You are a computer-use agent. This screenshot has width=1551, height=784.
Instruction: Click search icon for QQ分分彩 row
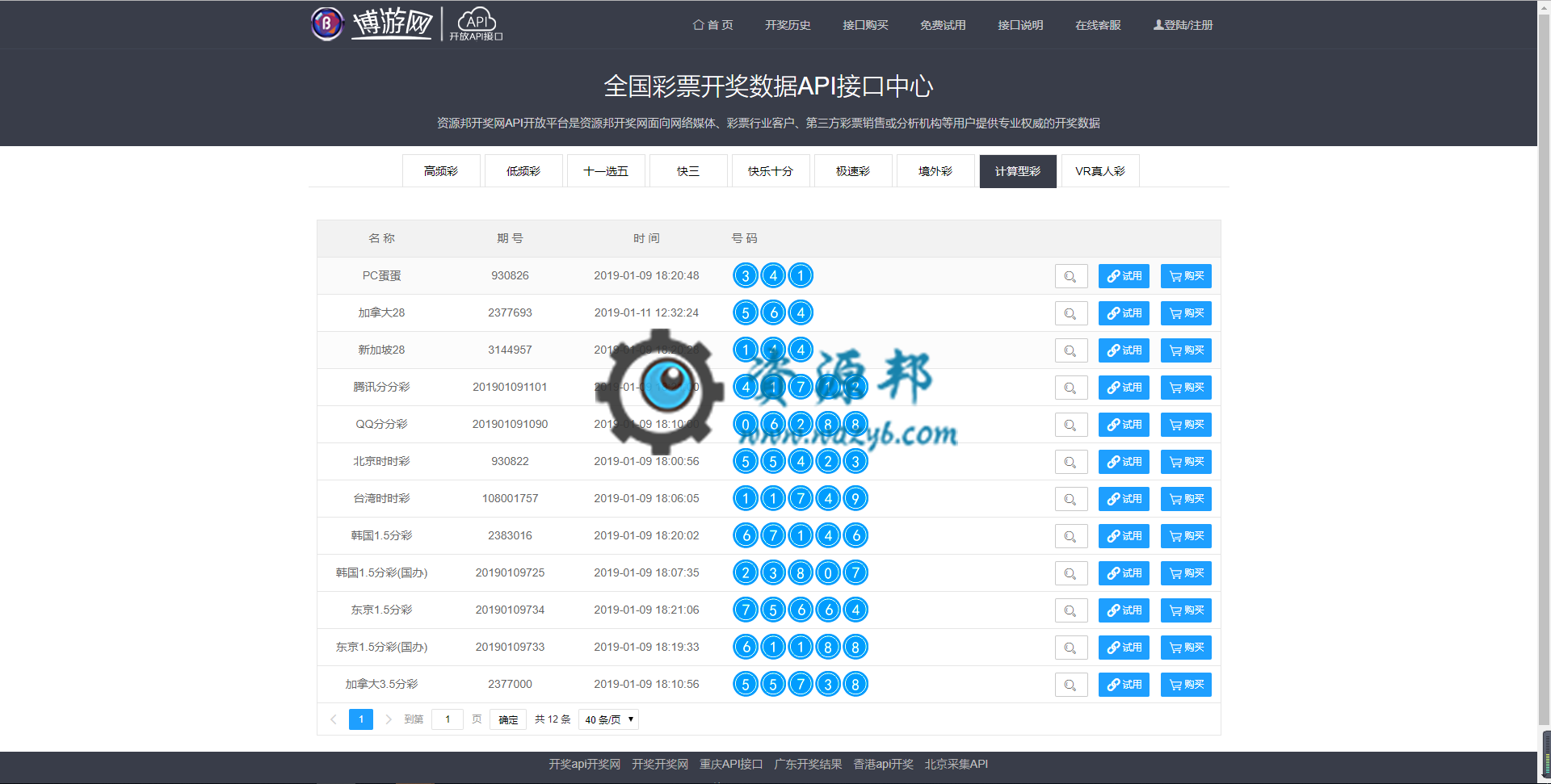click(1071, 425)
